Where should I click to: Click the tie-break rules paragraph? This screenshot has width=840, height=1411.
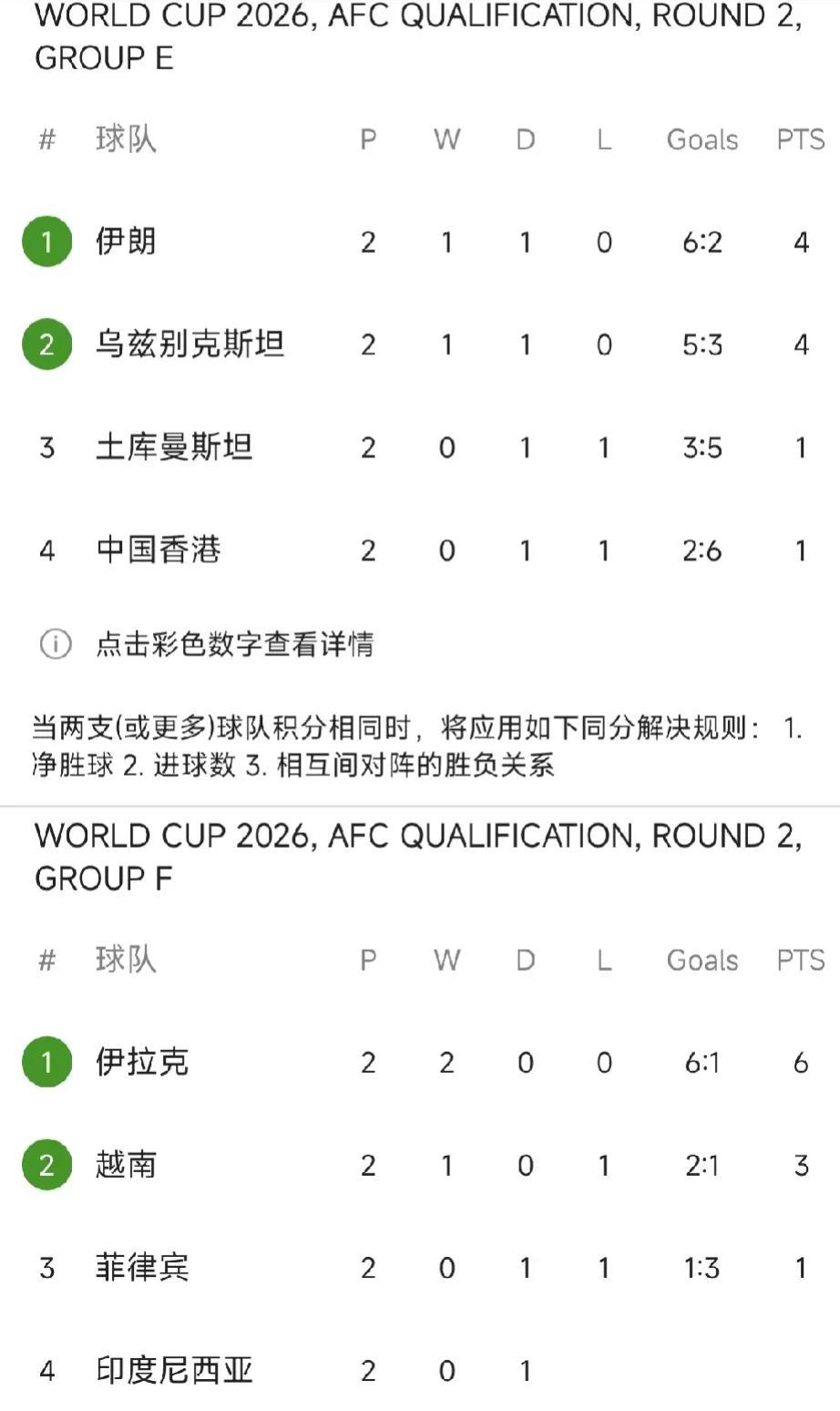(417, 746)
